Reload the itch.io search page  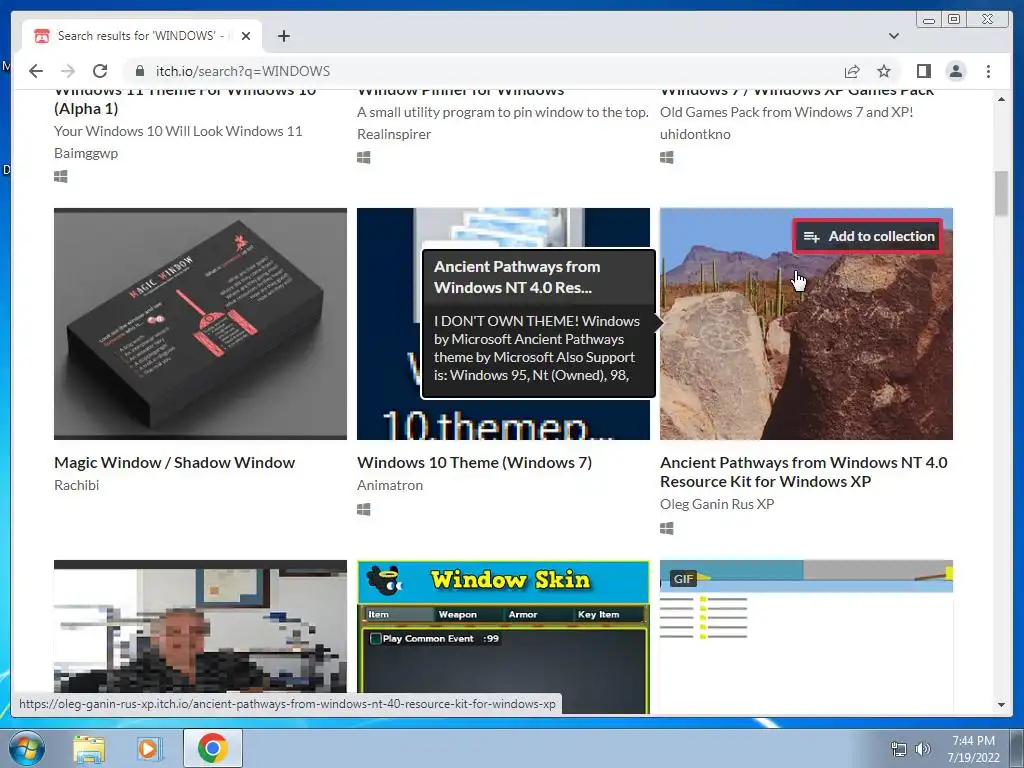coord(100,71)
